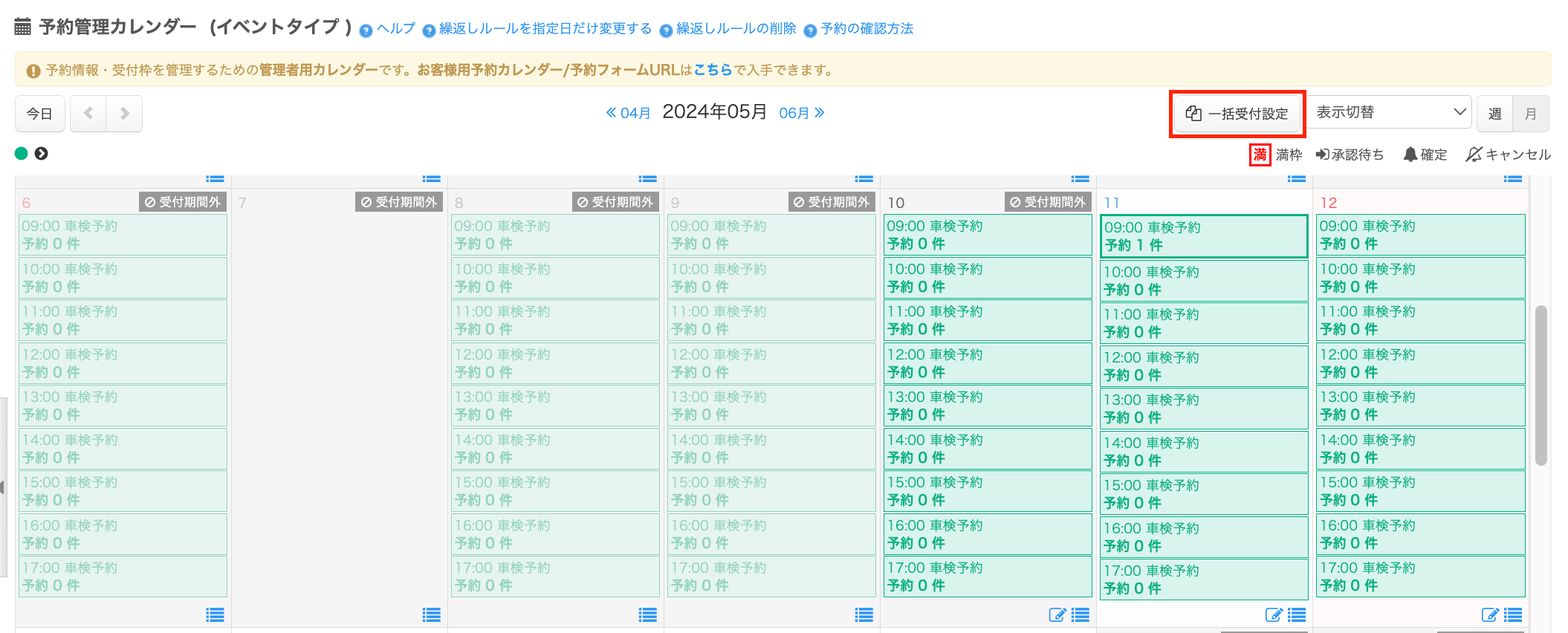Switch to 週 week view

tap(1494, 114)
